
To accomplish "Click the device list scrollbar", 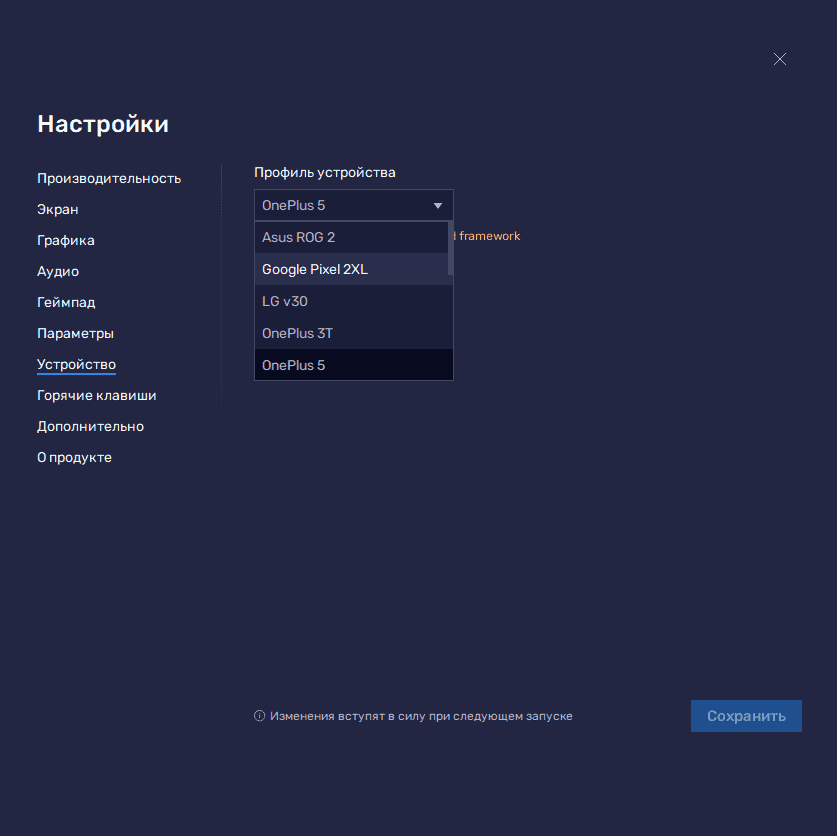I will (450, 250).
